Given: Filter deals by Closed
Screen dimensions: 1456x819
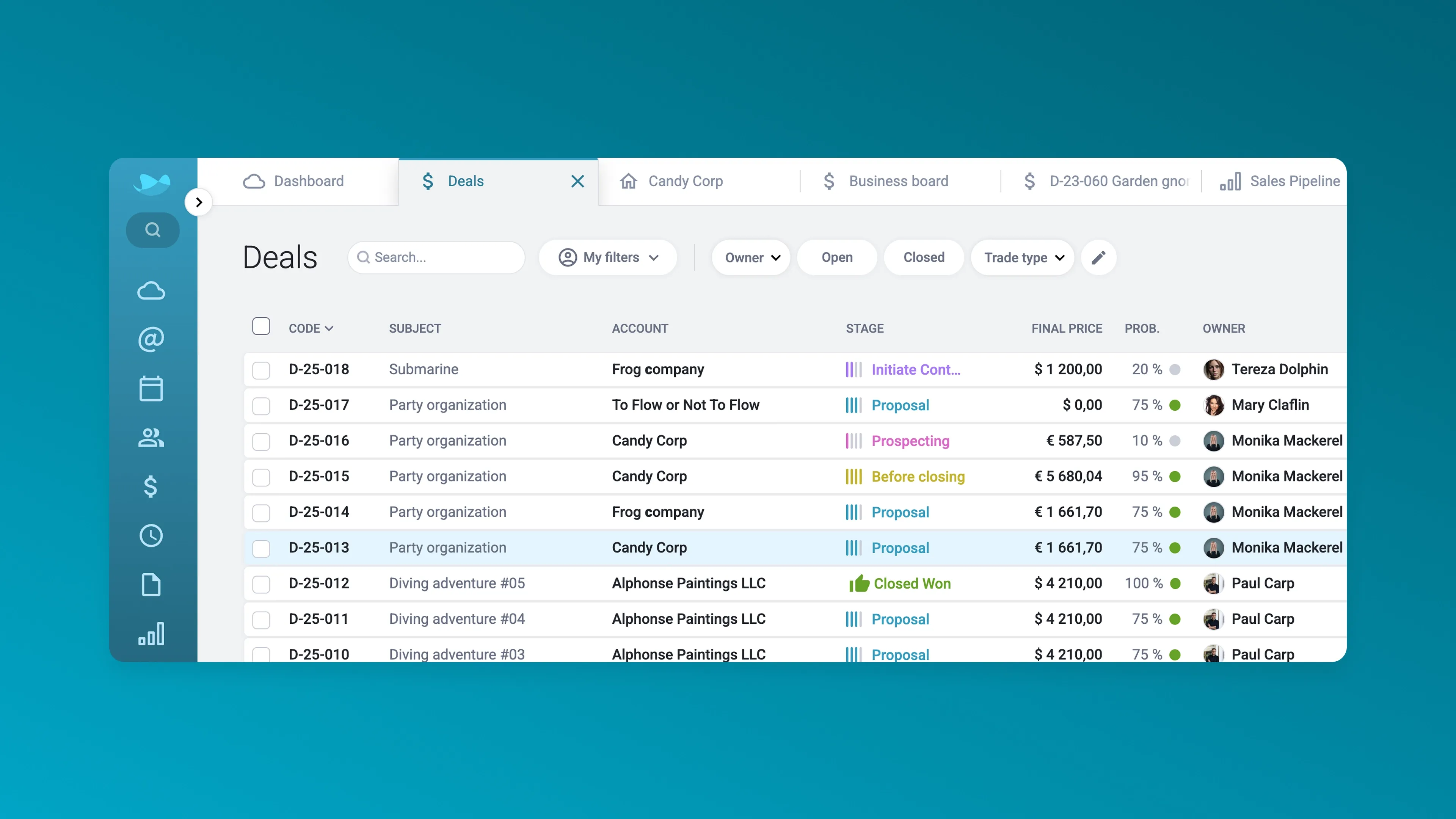Looking at the screenshot, I should 924,258.
